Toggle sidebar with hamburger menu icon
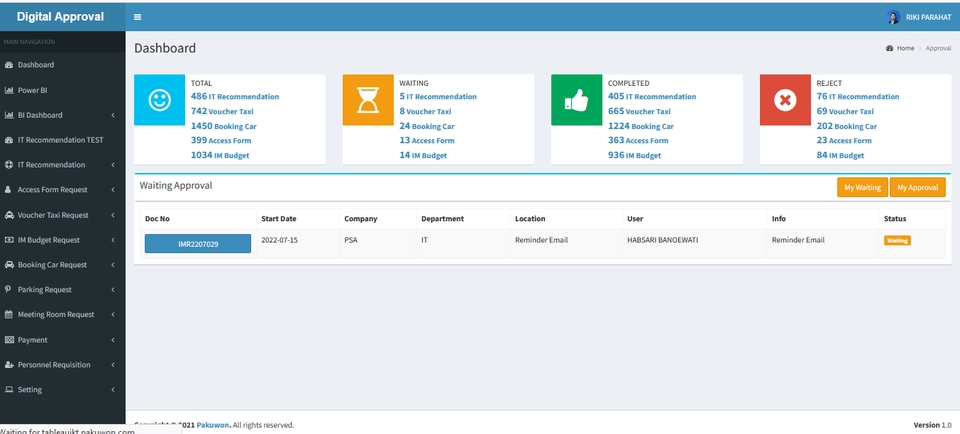This screenshot has width=960, height=434. coord(137,17)
